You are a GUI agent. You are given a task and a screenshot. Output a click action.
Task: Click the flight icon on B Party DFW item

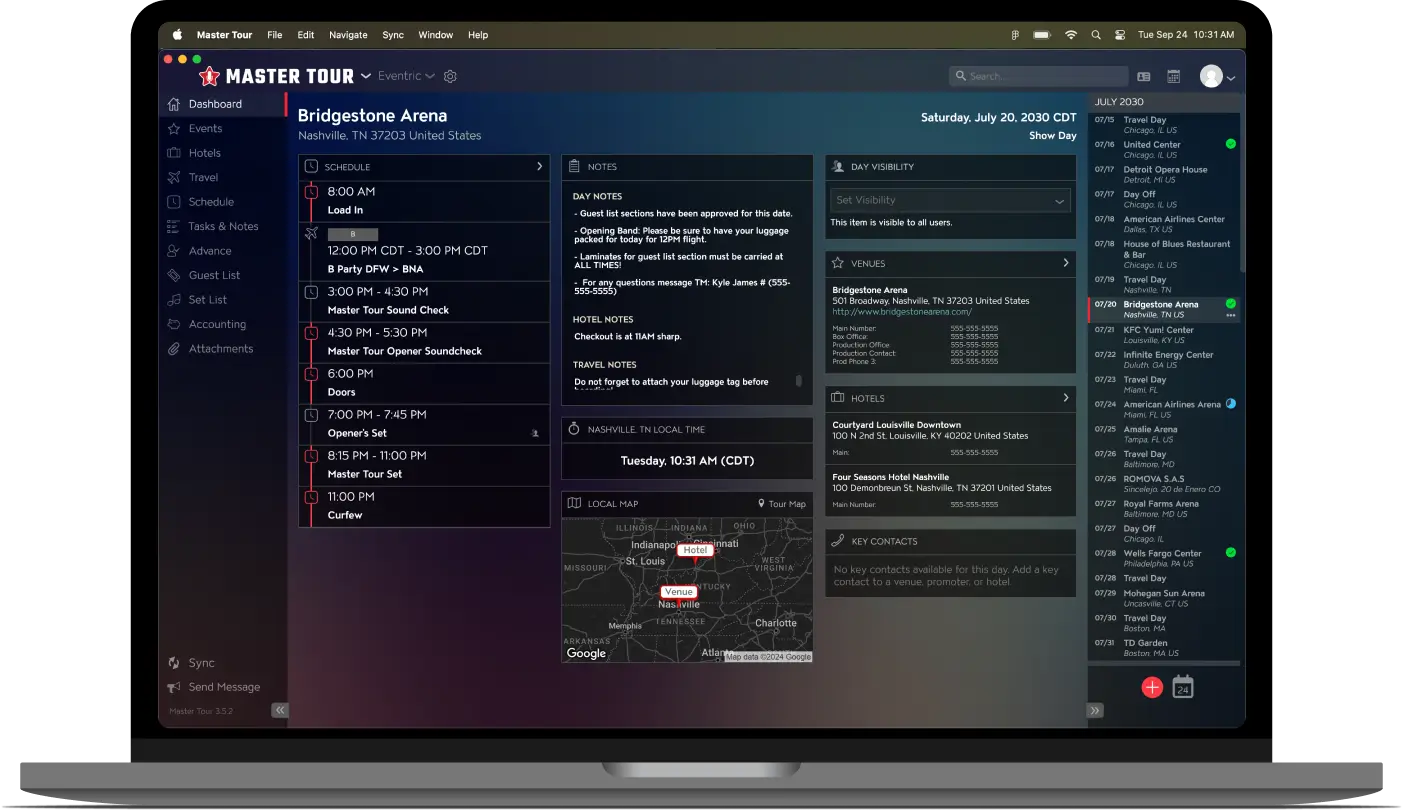pos(311,233)
